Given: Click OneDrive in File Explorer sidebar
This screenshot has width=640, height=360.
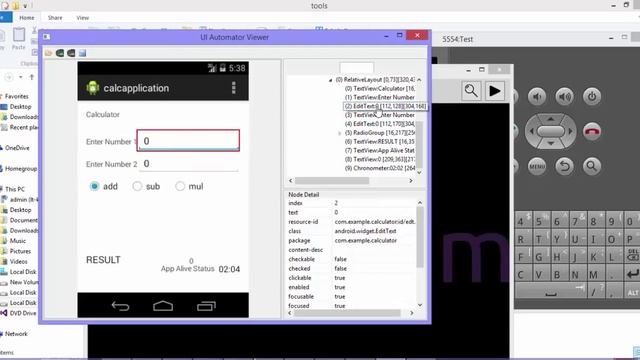Looking at the screenshot, I should click(x=17, y=148).
